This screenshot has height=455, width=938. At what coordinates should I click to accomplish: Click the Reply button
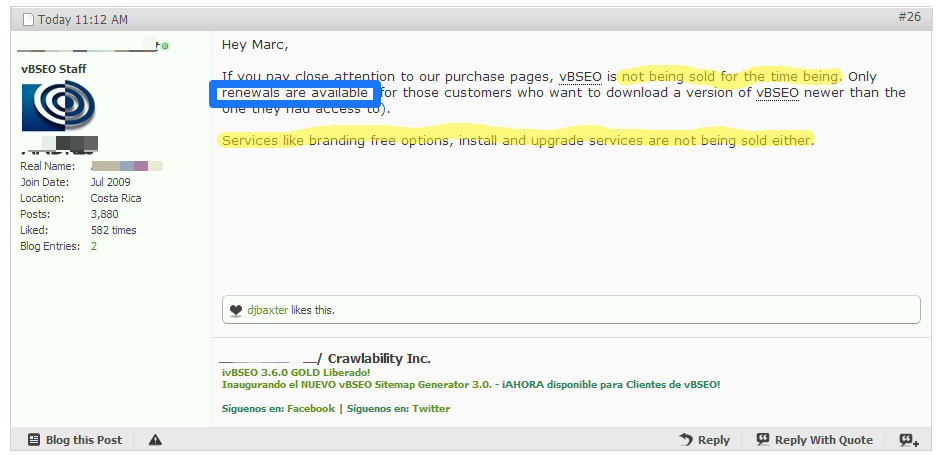pos(705,440)
